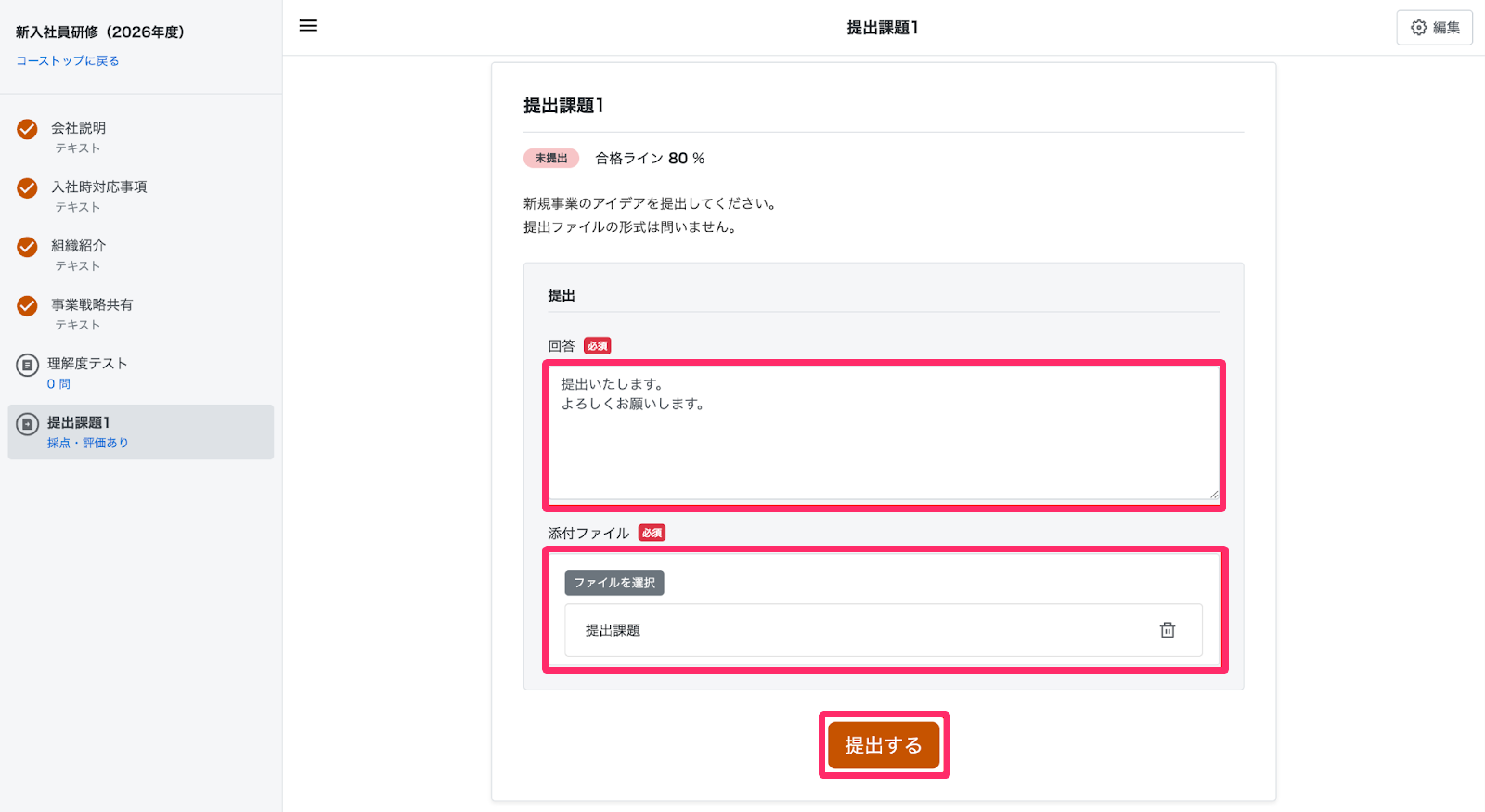Image resolution: width=1485 pixels, height=812 pixels.
Task: Click the ファイルを選択 button
Action: 614,583
